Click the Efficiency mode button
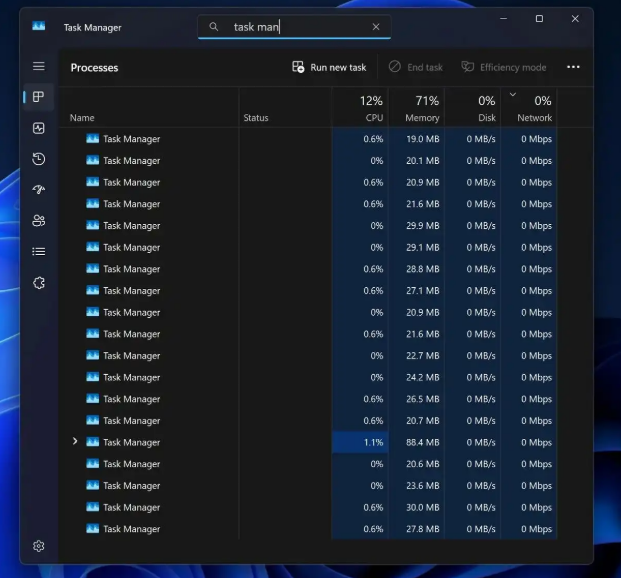 (x=504, y=67)
